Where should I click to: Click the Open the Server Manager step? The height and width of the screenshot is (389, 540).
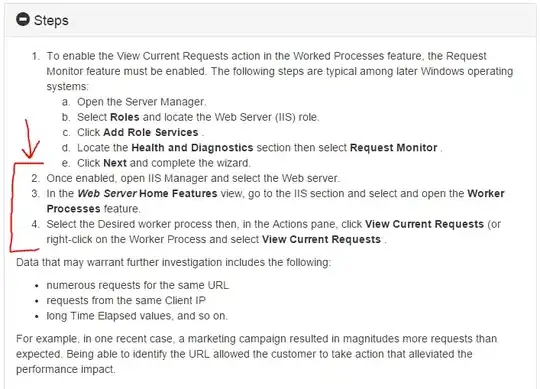(x=142, y=102)
